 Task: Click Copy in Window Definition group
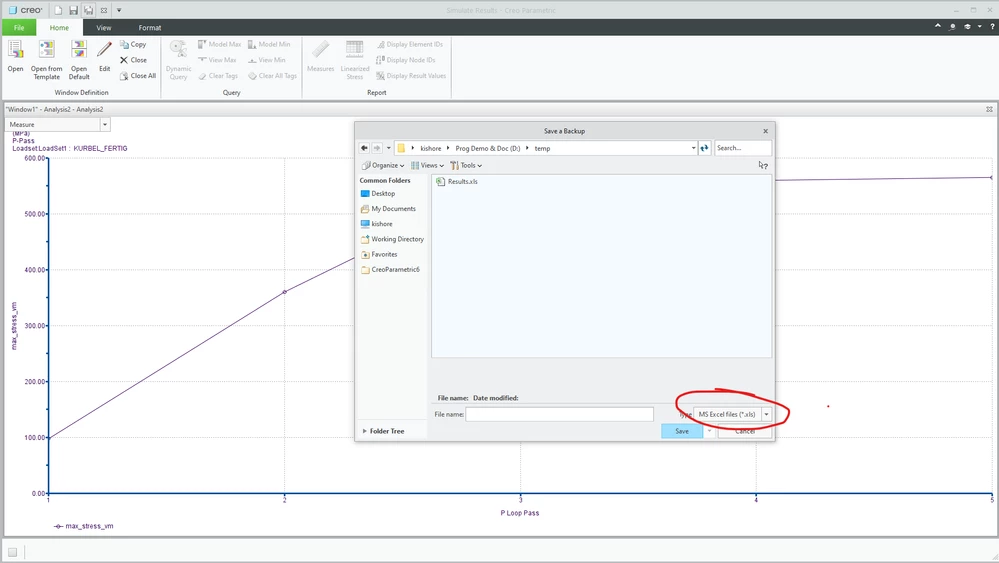pyautogui.click(x=133, y=45)
